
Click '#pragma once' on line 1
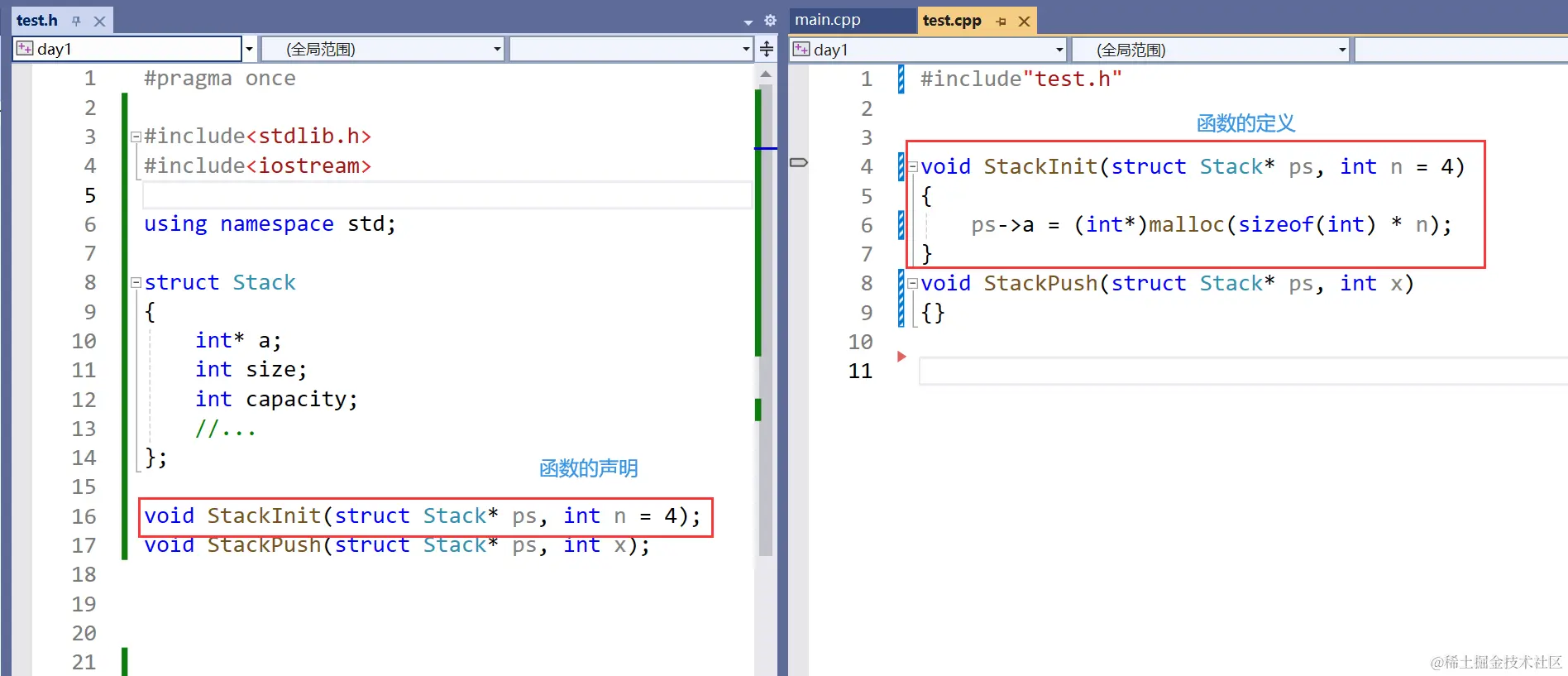click(219, 79)
